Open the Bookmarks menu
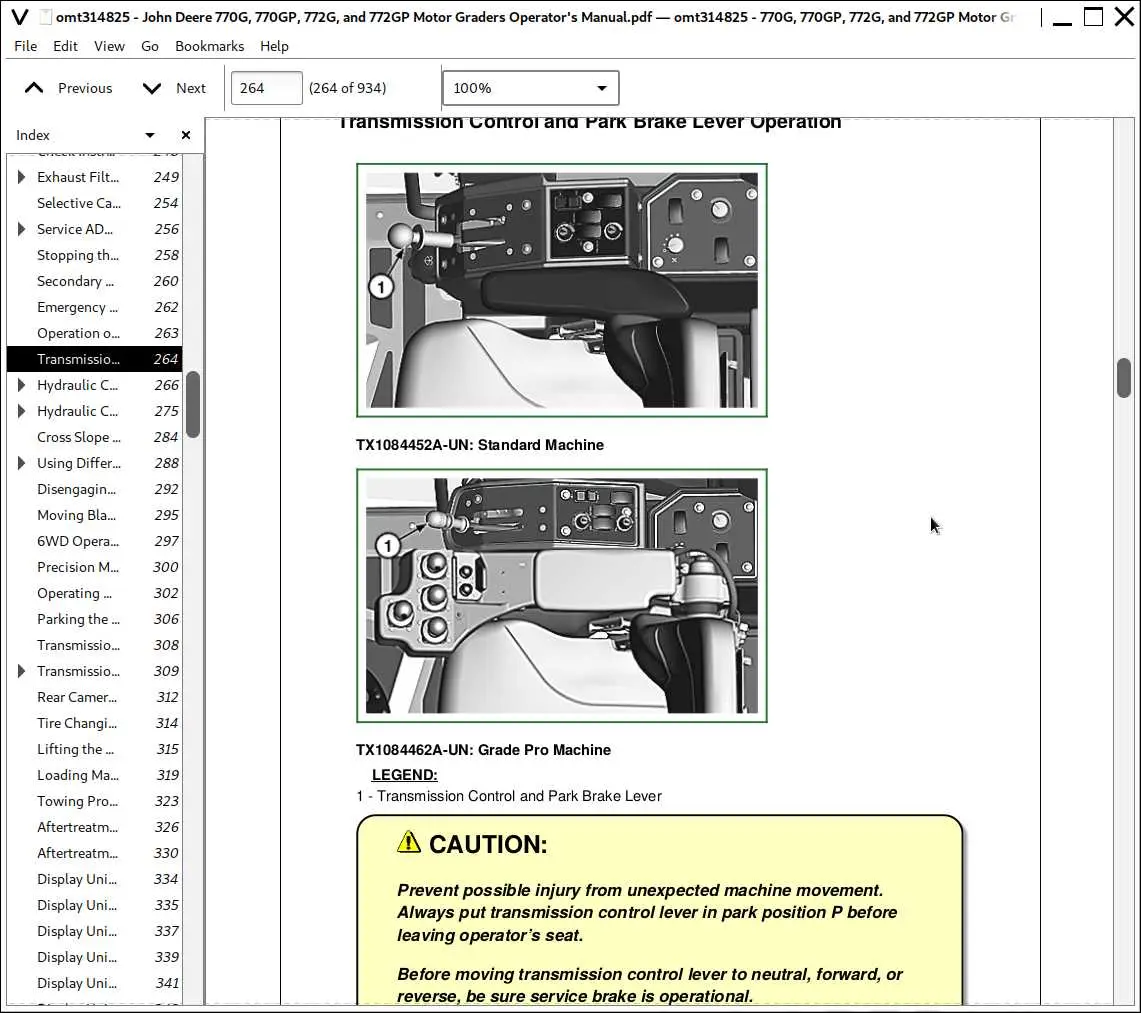This screenshot has width=1141, height=1013. tap(210, 46)
